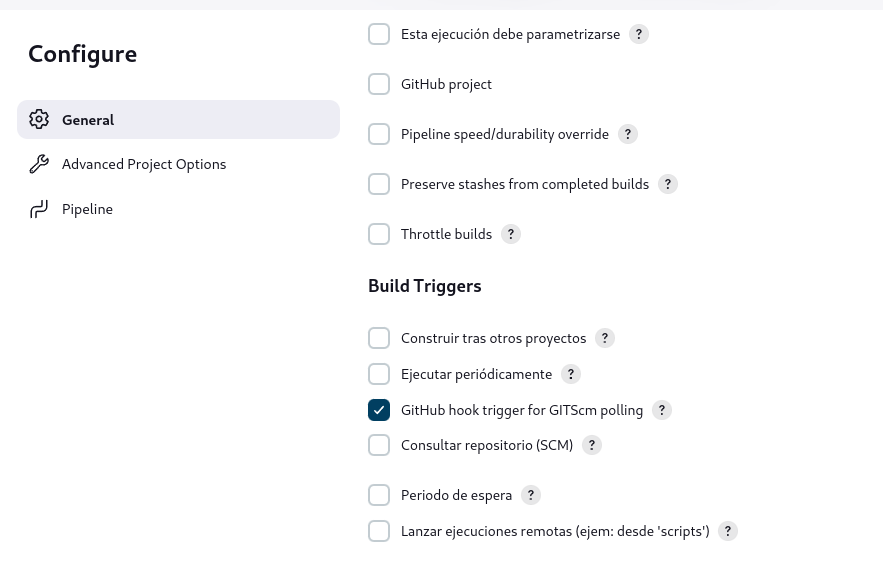Image resolution: width=883 pixels, height=565 pixels.
Task: Click the General gear icon
Action: click(x=39, y=119)
